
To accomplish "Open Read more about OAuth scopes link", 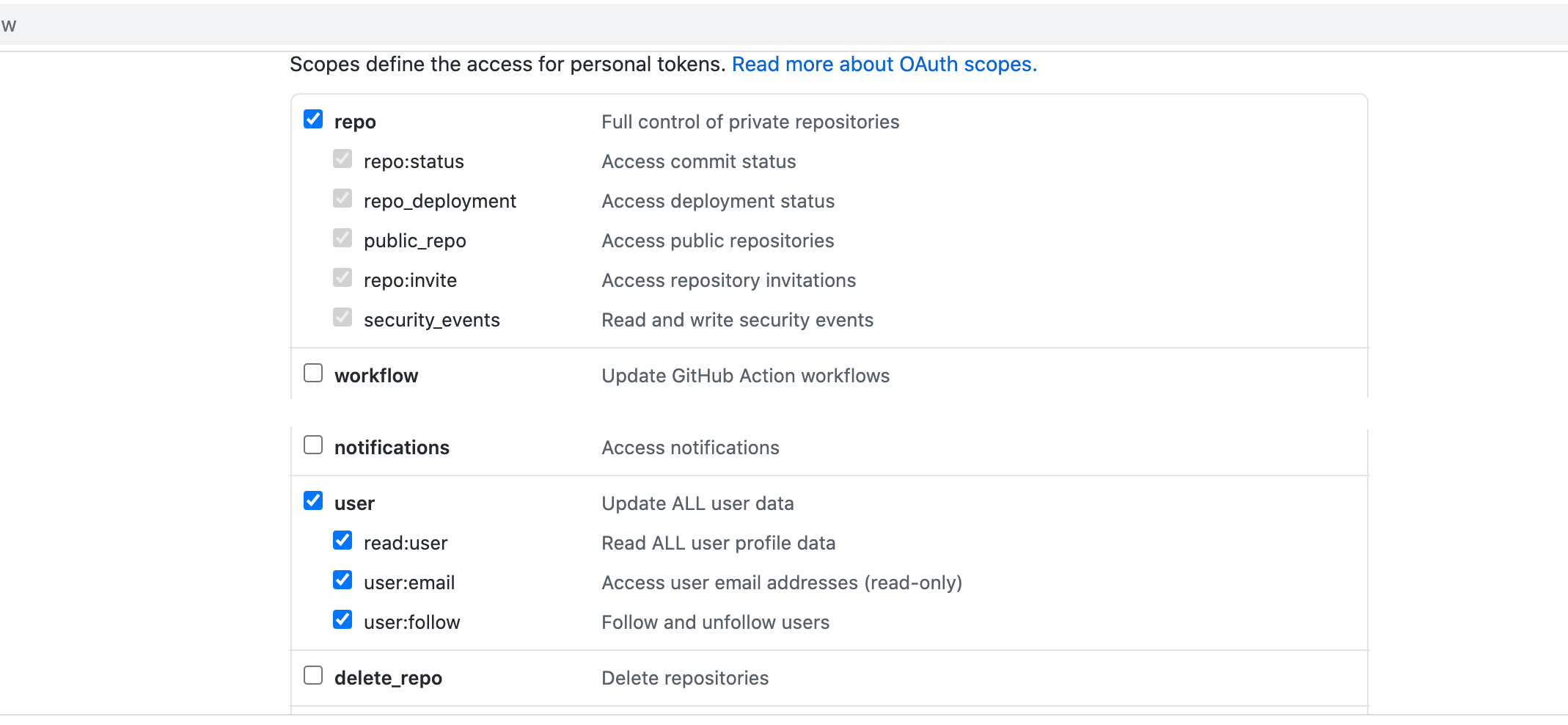I will pos(884,65).
